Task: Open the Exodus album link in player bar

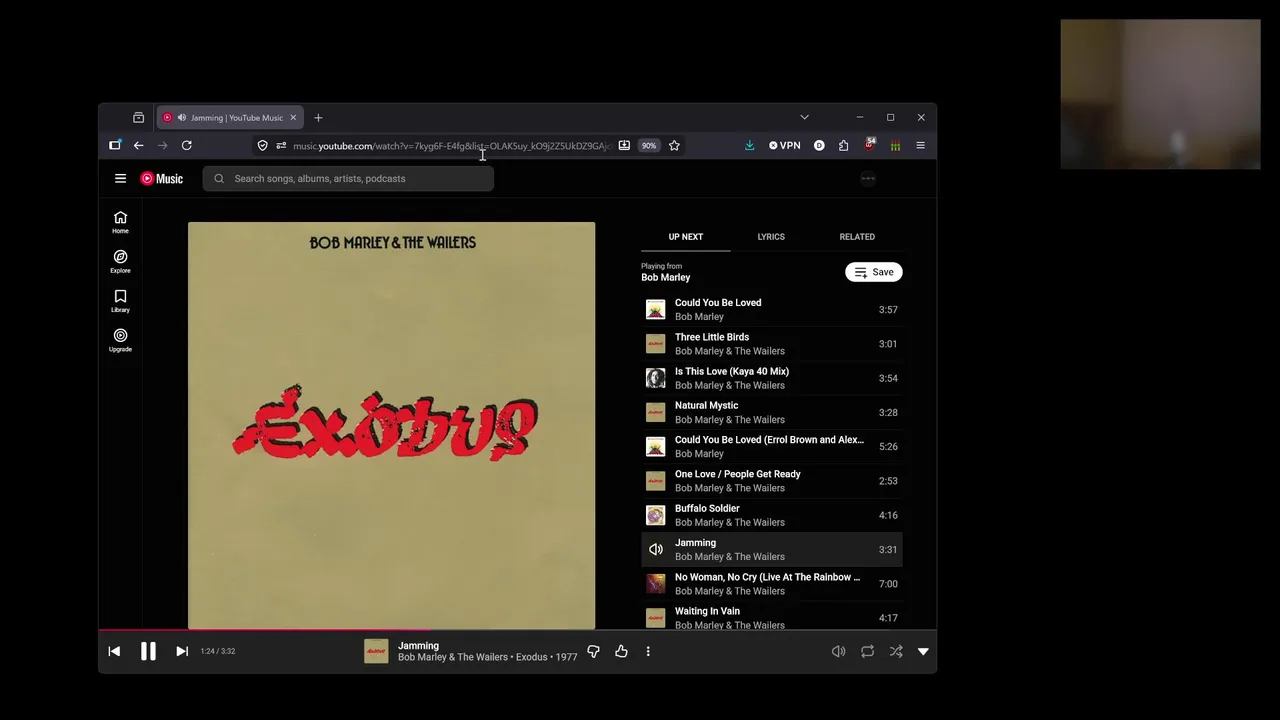Action: coord(531,657)
